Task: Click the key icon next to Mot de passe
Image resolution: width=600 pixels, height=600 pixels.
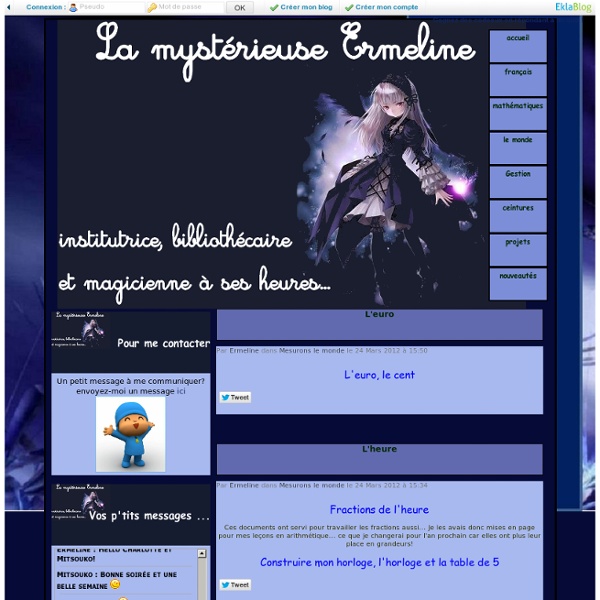Action: click(x=152, y=7)
